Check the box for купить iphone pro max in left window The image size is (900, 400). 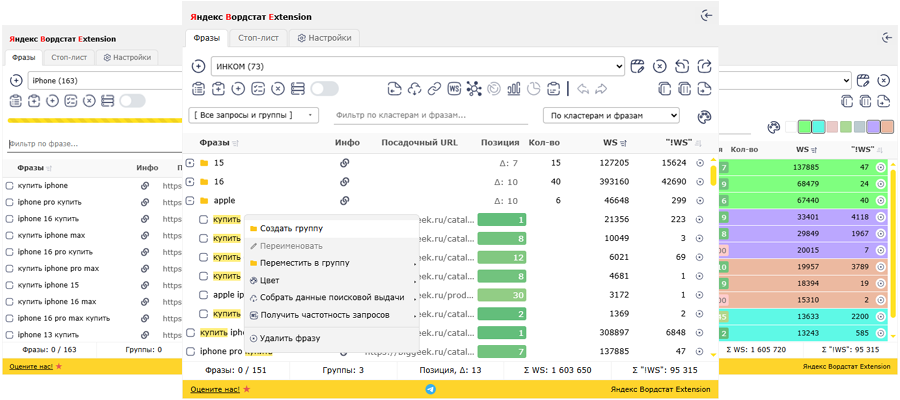[x=9, y=269]
